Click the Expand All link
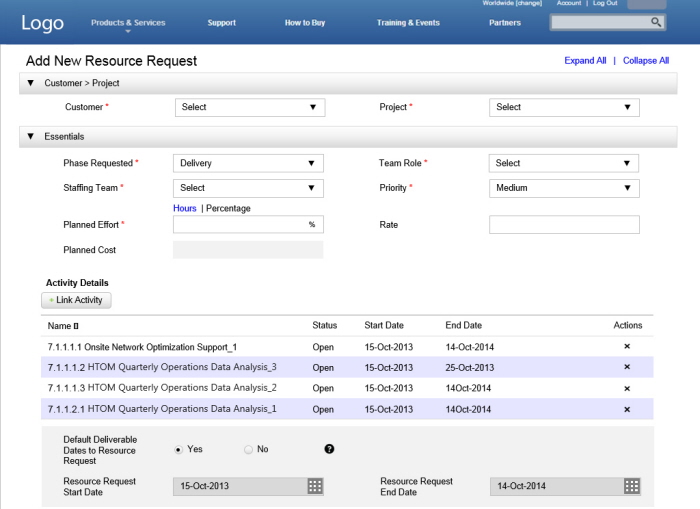 (585, 61)
